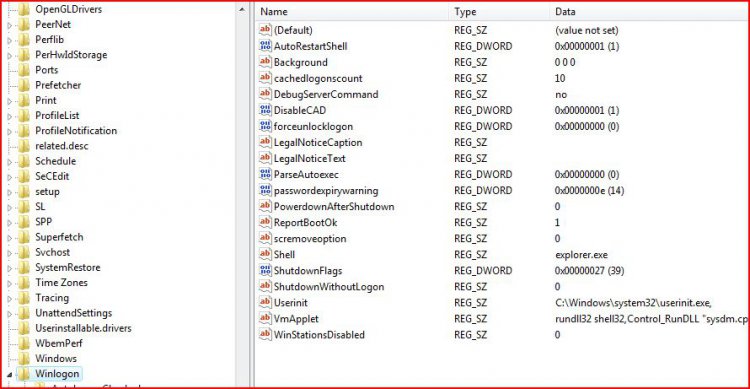Click the string icon beside PowerdownAfterShutdown
Image resolution: width=750 pixels, height=389 pixels.
265,206
